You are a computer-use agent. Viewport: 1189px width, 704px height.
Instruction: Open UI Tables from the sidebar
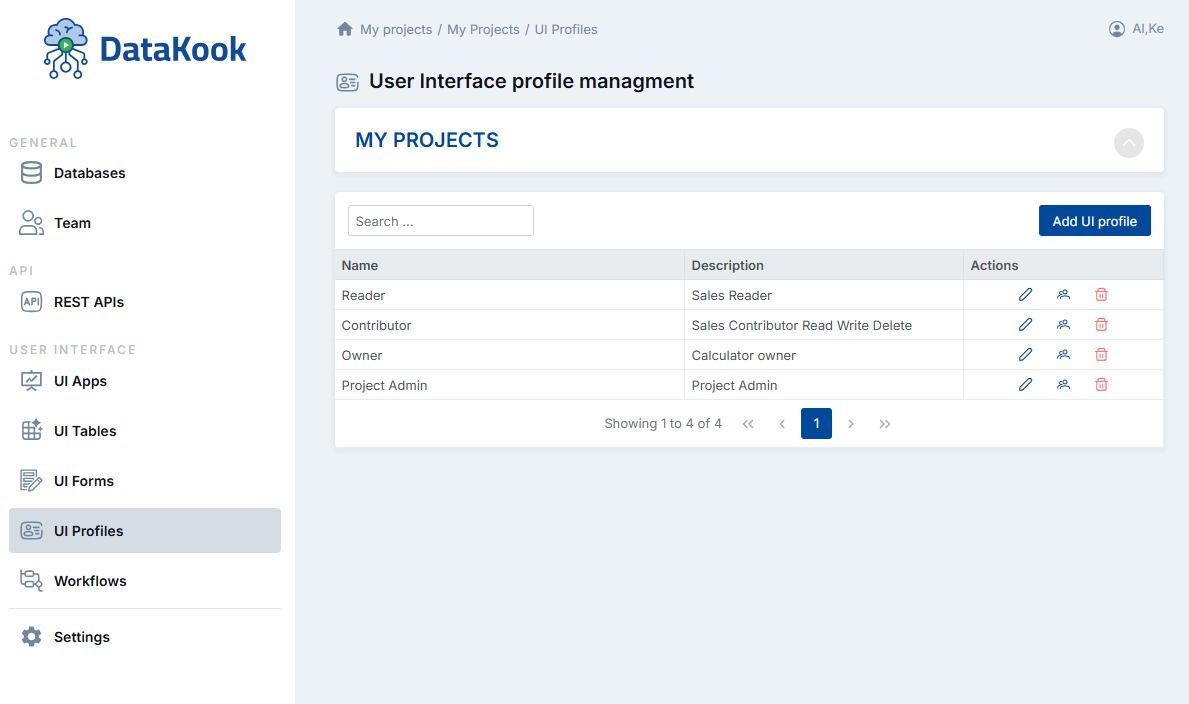pyautogui.click(x=29, y=430)
